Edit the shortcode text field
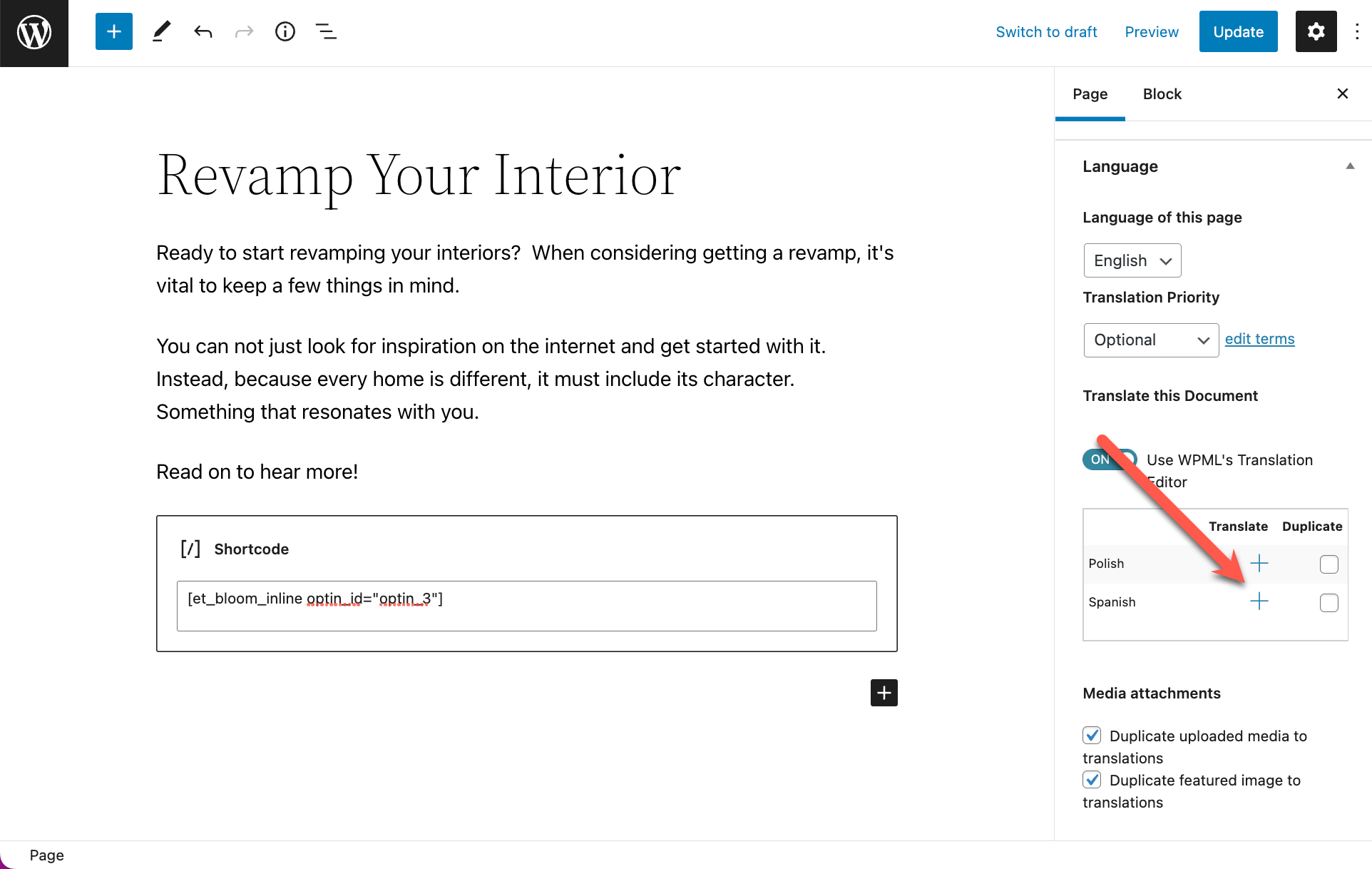This screenshot has height=869, width=1372. tap(526, 606)
